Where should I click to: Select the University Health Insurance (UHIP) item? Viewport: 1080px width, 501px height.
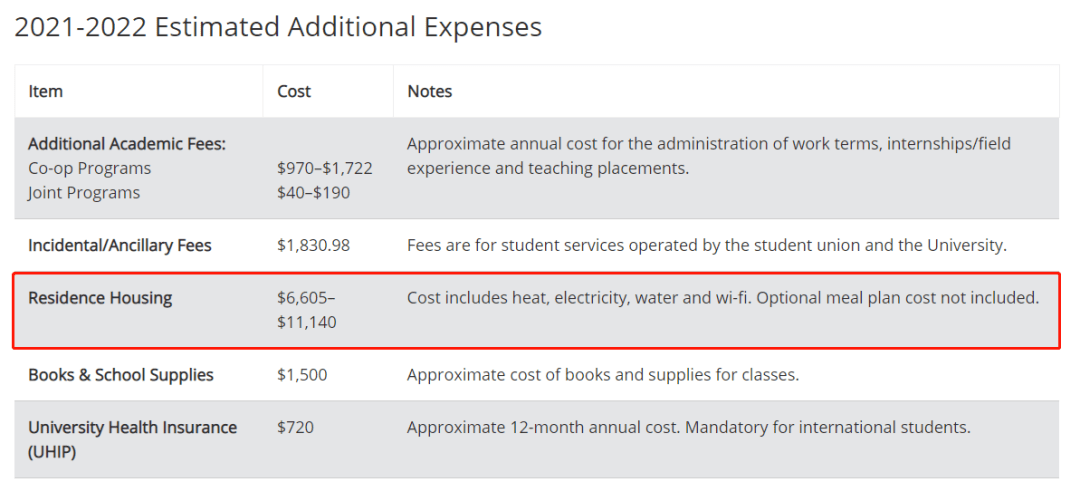coord(132,439)
